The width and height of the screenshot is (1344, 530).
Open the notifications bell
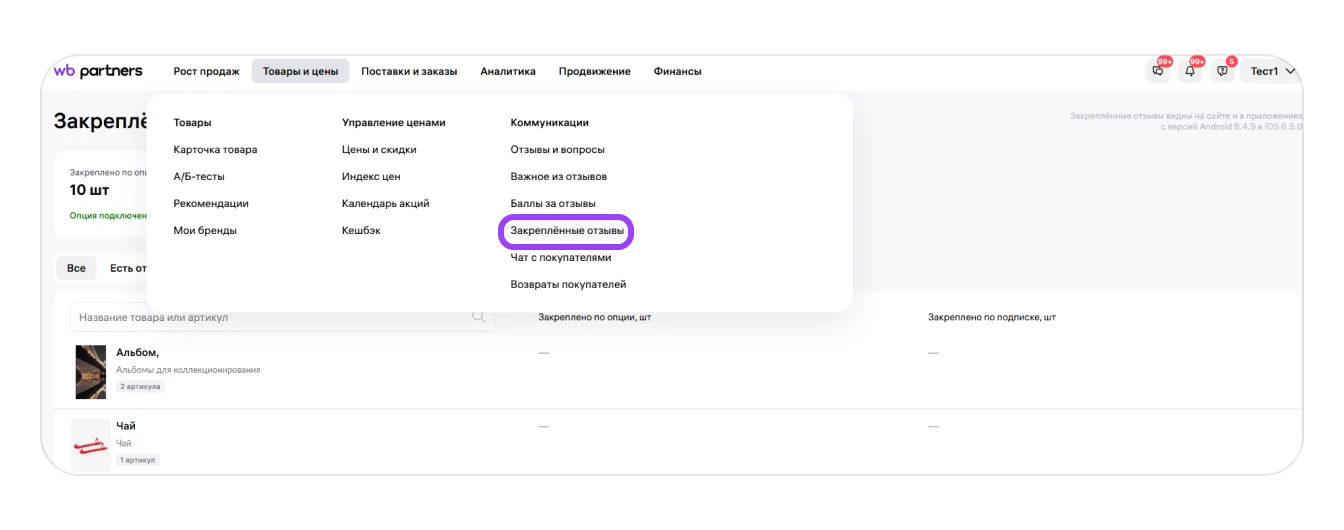point(1190,71)
